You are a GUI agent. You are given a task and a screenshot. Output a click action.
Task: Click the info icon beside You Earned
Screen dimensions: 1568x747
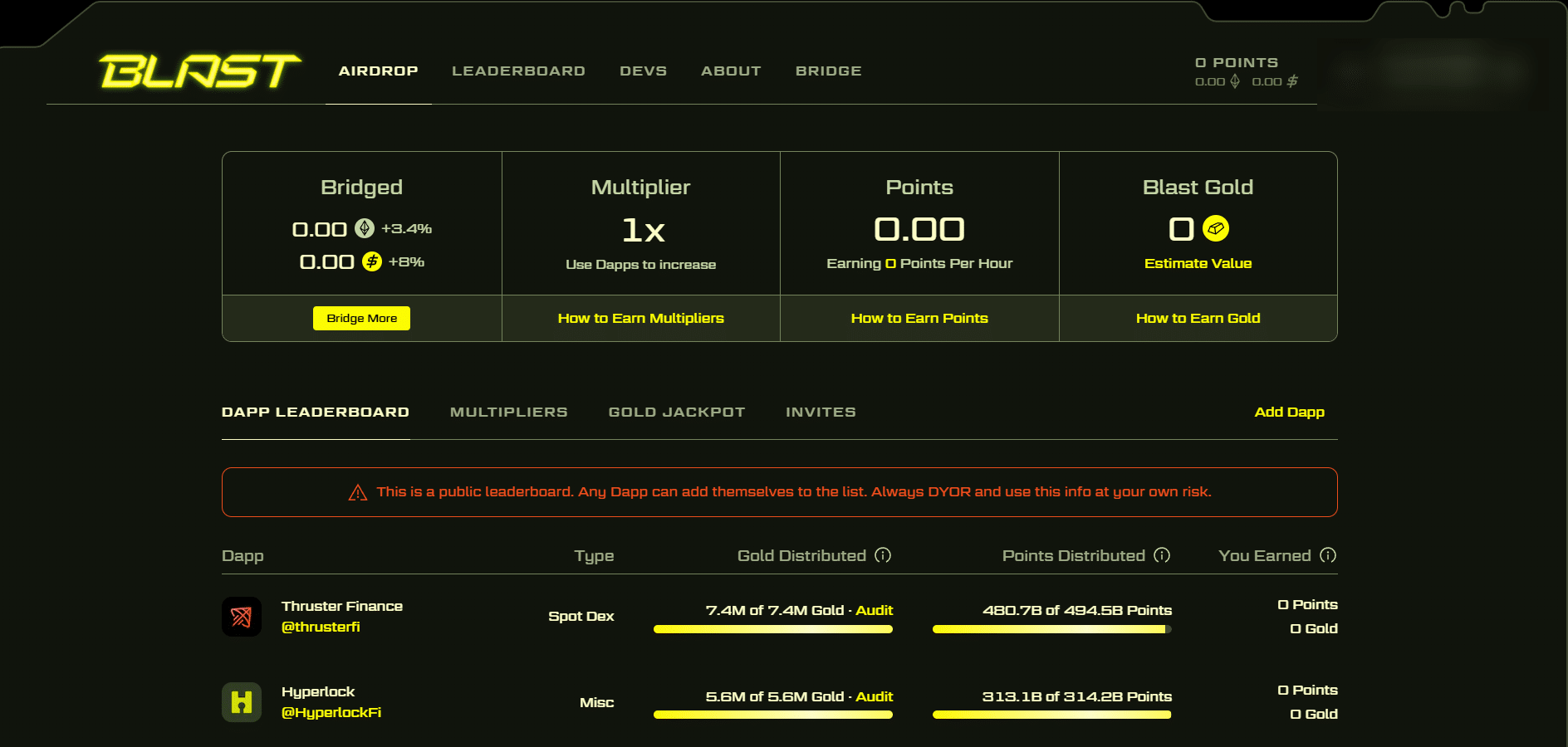point(1328,556)
